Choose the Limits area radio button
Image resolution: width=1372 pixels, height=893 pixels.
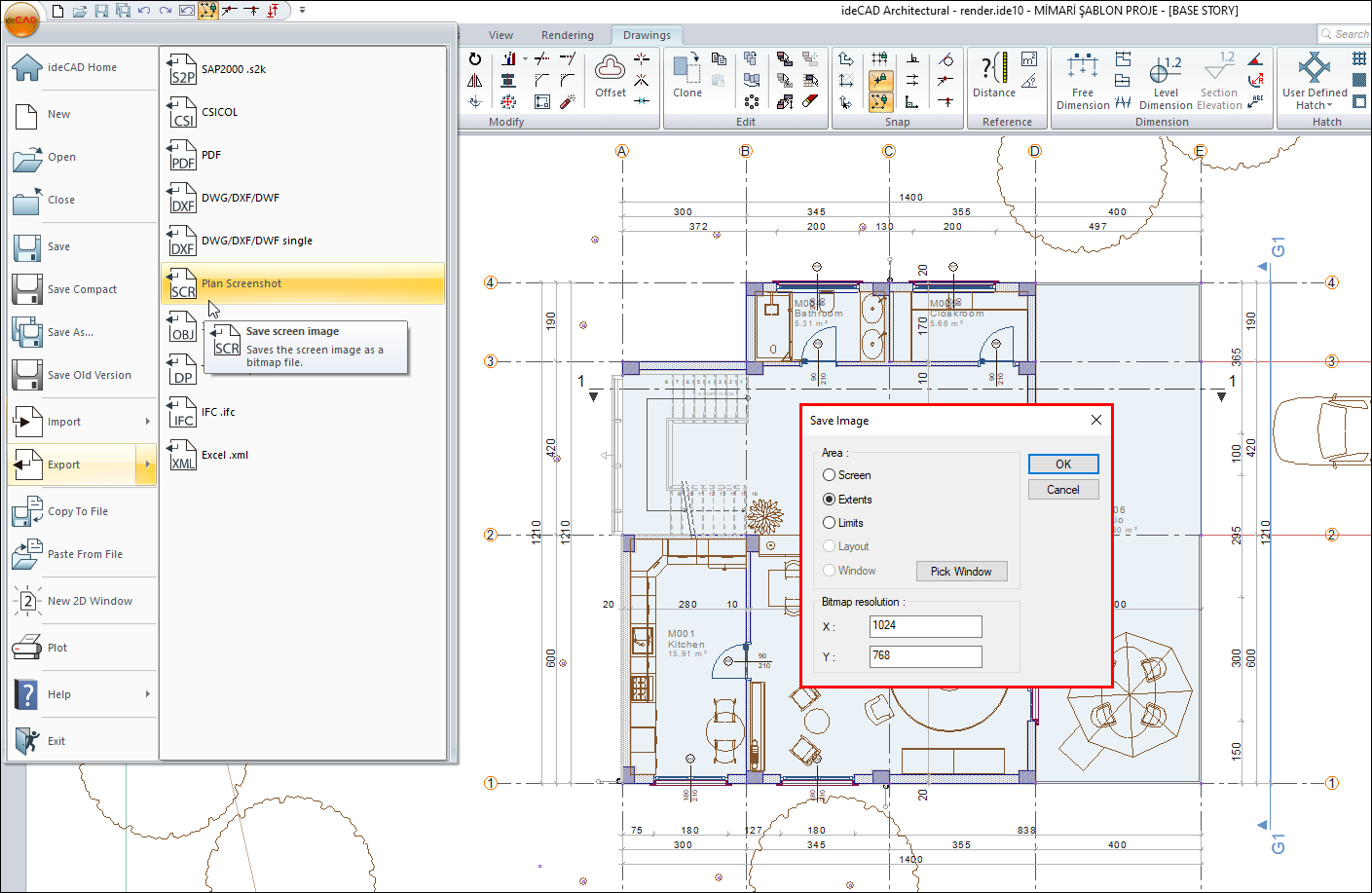click(x=830, y=523)
